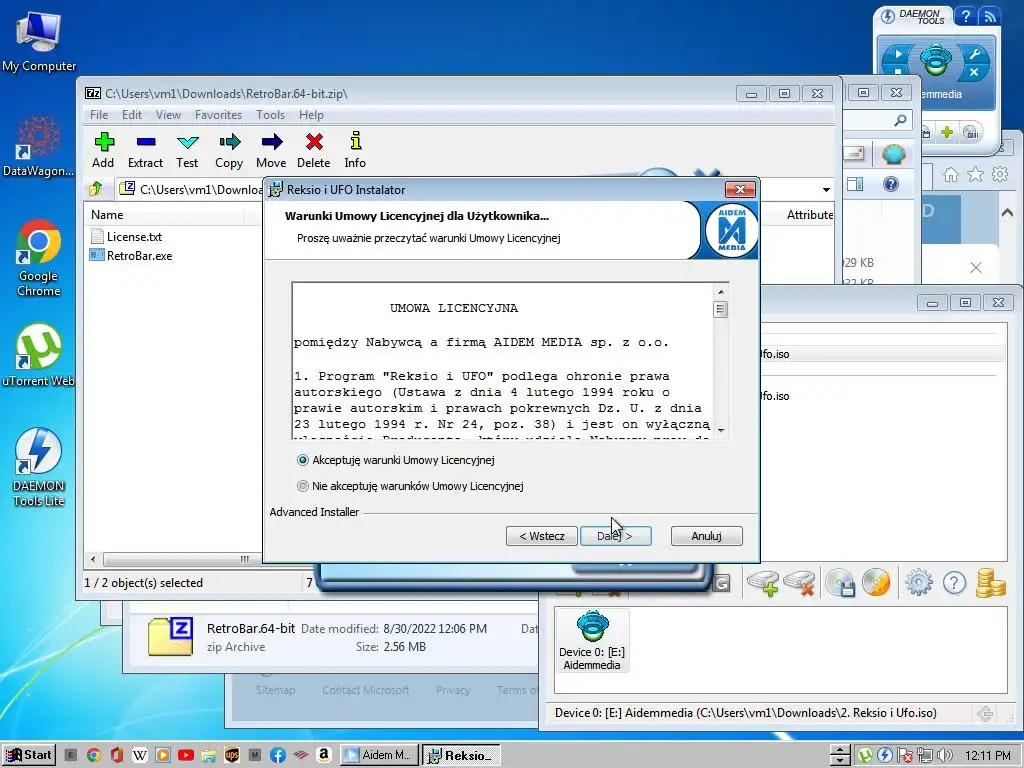
Task: Open the File menu in 7-Zip
Action: (x=99, y=115)
